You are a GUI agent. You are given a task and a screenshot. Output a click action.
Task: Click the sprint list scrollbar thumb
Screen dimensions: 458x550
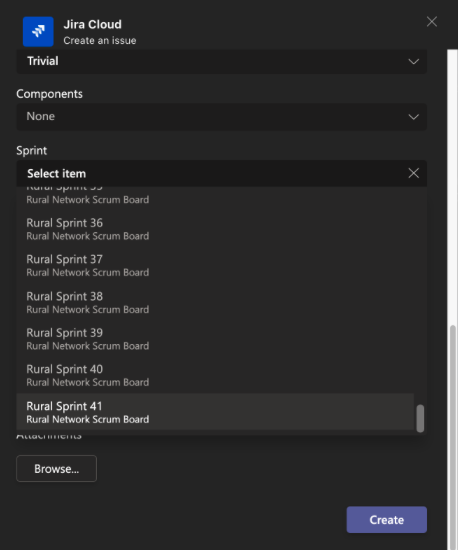tap(420, 418)
